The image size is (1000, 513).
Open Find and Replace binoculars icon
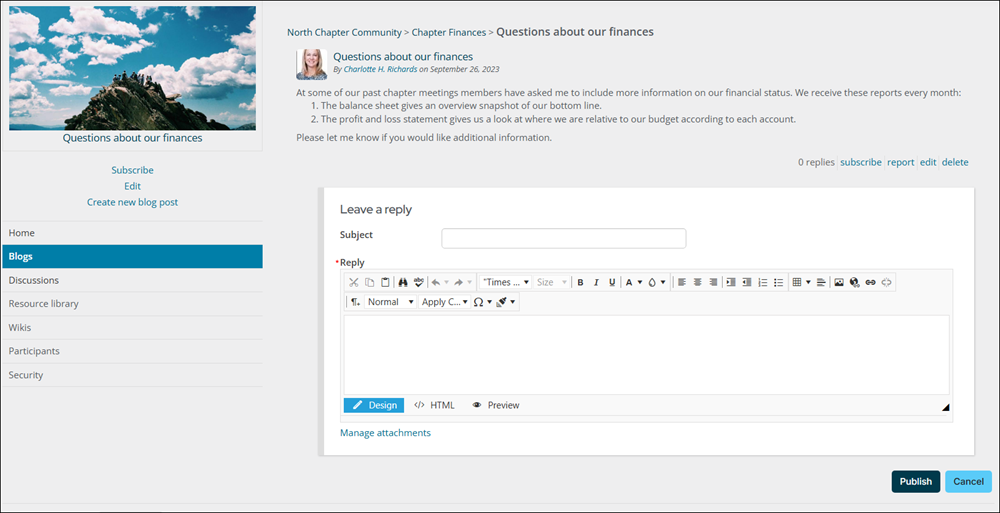[403, 282]
